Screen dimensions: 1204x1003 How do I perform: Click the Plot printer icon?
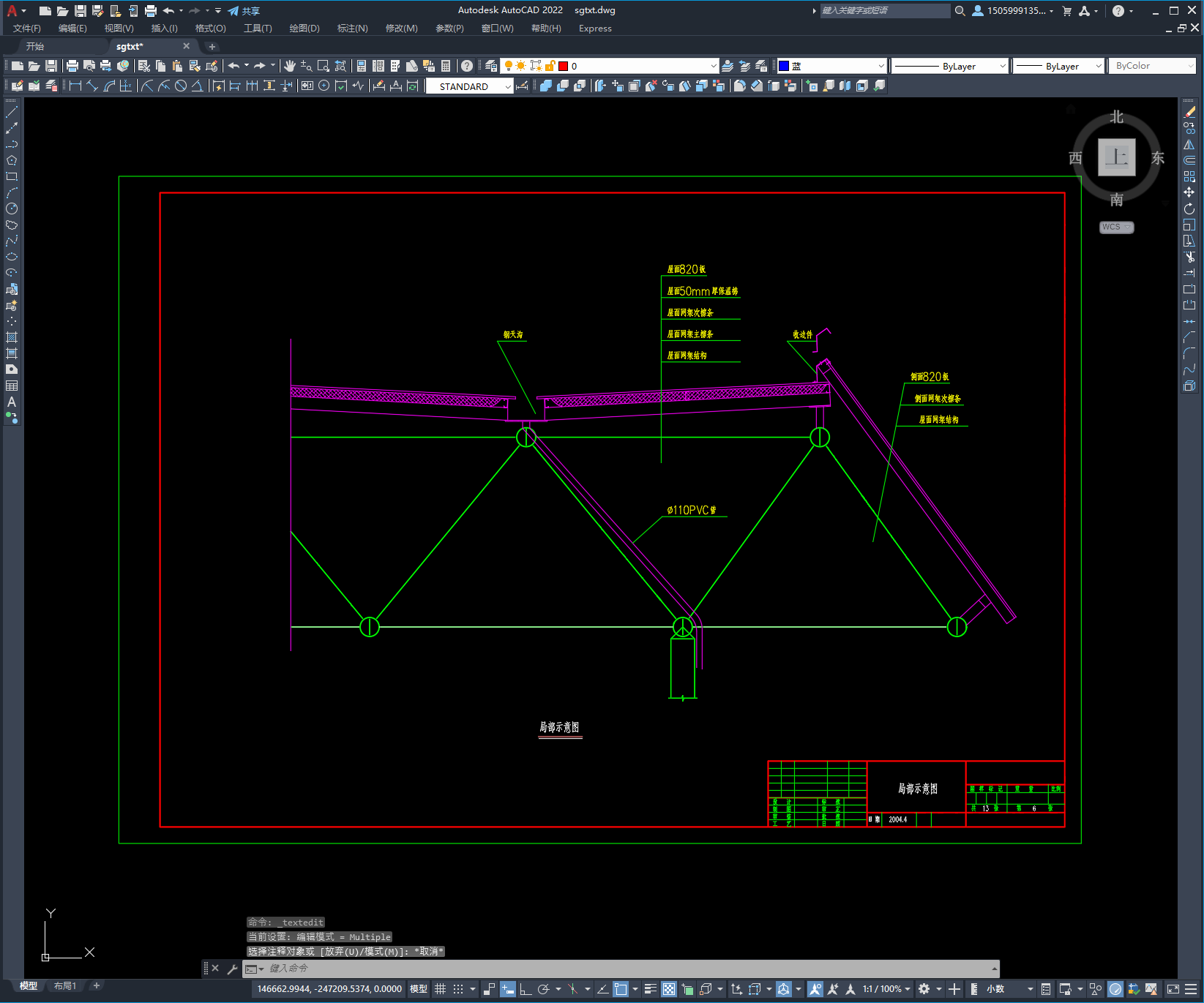[x=72, y=66]
